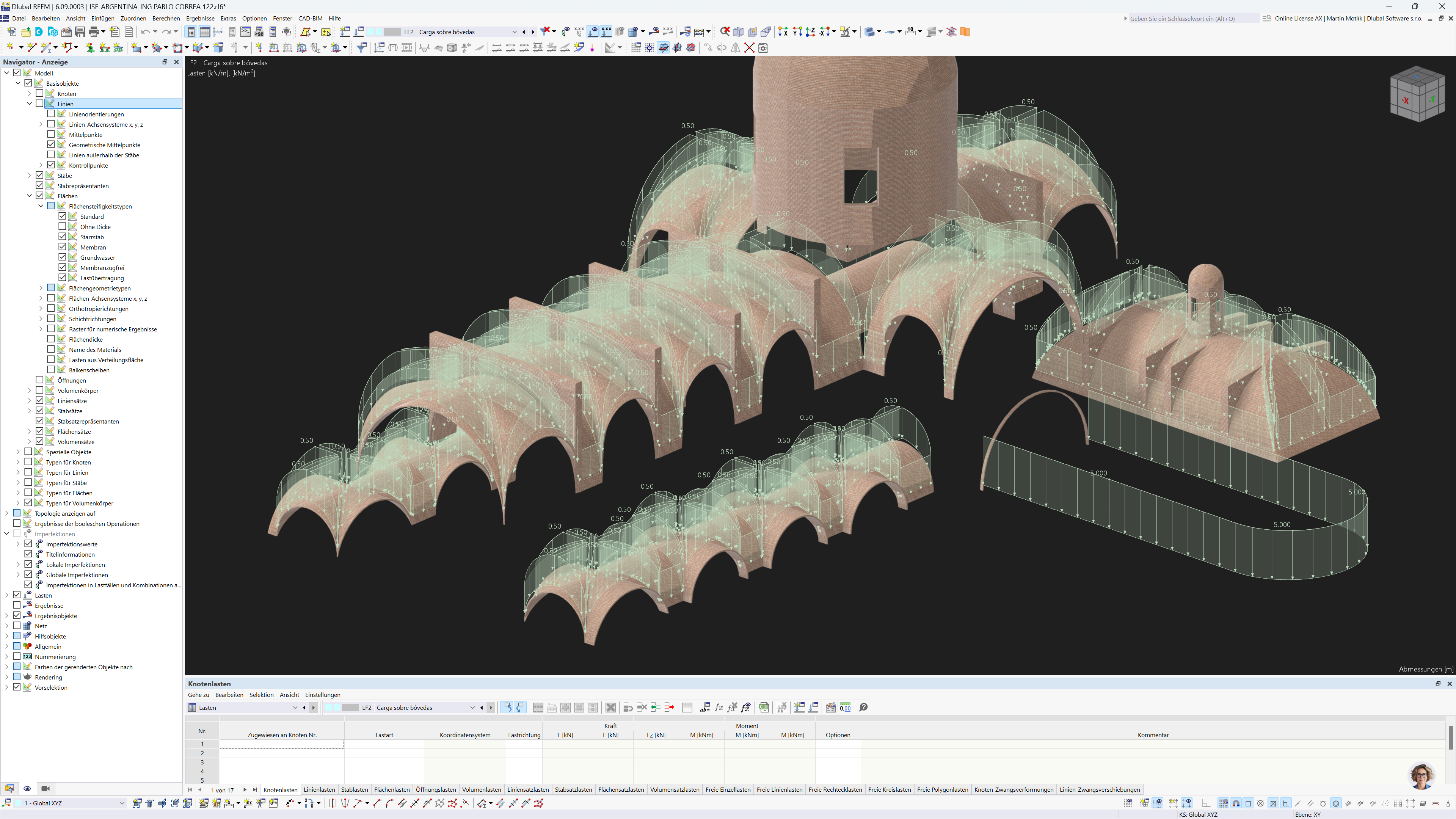Screen dimensions: 1456x819
Task: Click Selektion in the table menu
Action: pos(261,695)
